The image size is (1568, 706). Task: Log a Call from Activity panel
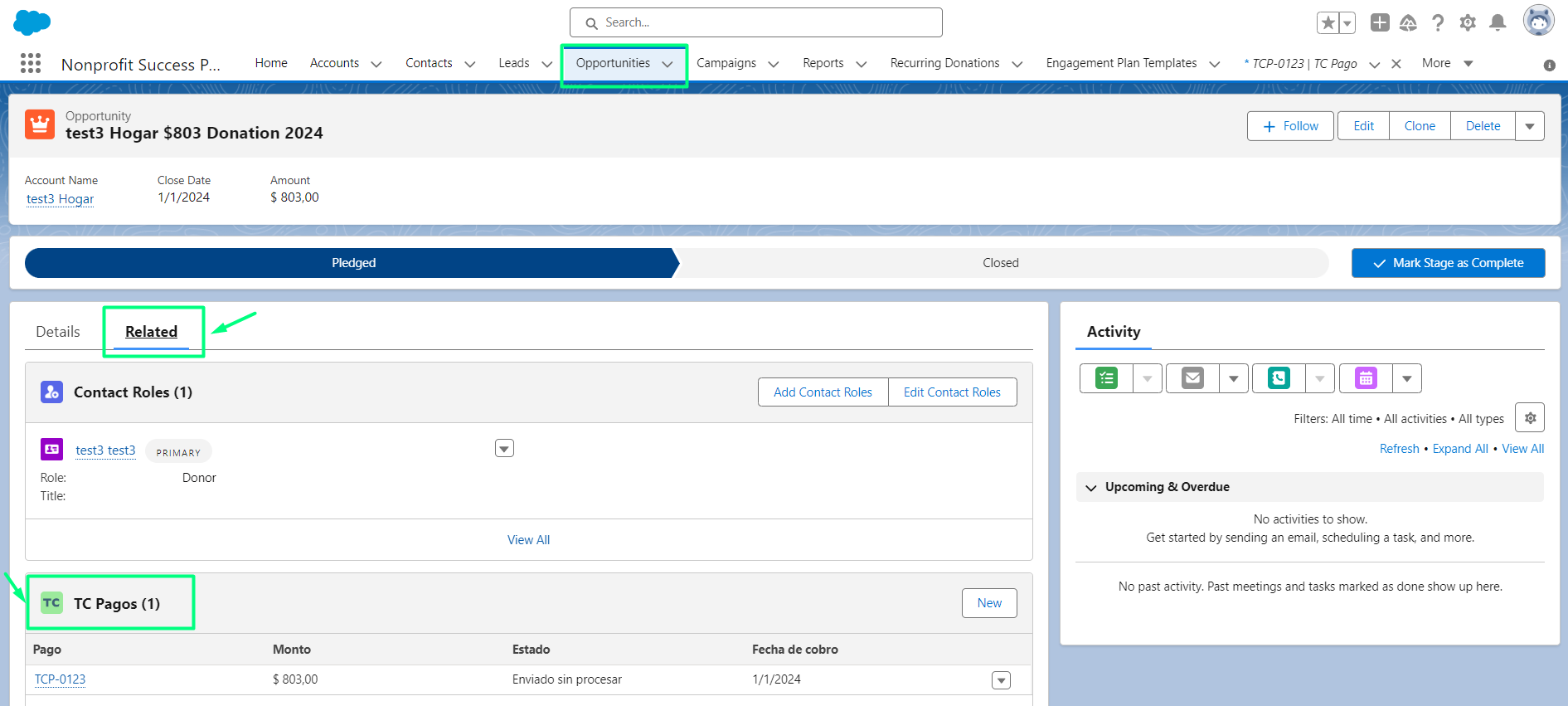[1279, 378]
